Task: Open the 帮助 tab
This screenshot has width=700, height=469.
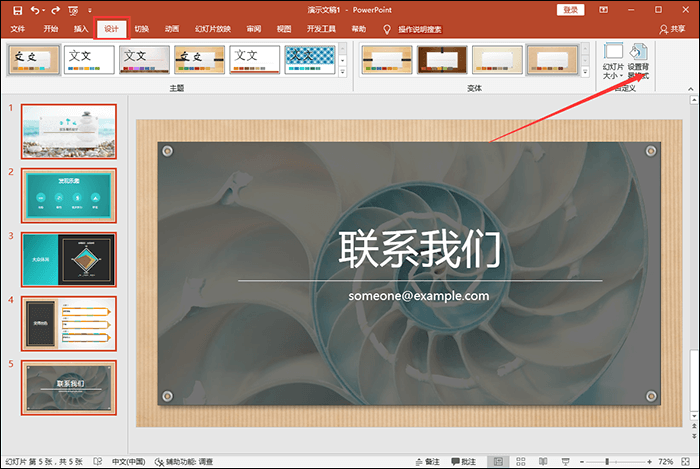Action: (359, 29)
